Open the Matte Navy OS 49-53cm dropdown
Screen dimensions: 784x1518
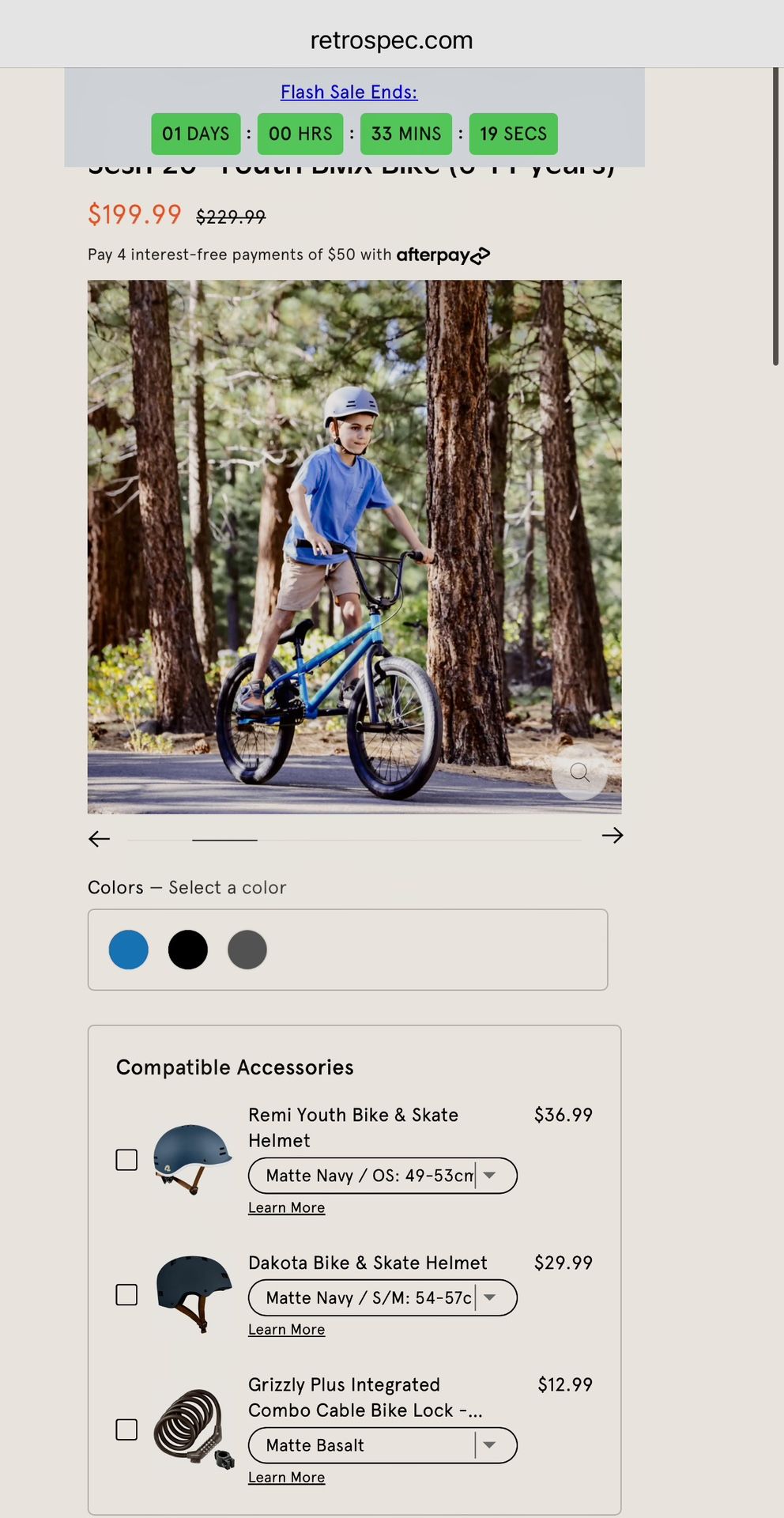pyautogui.click(x=383, y=1176)
